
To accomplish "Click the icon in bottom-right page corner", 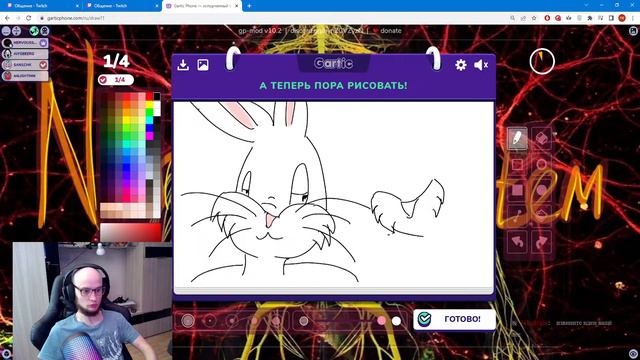I will coord(633,353).
